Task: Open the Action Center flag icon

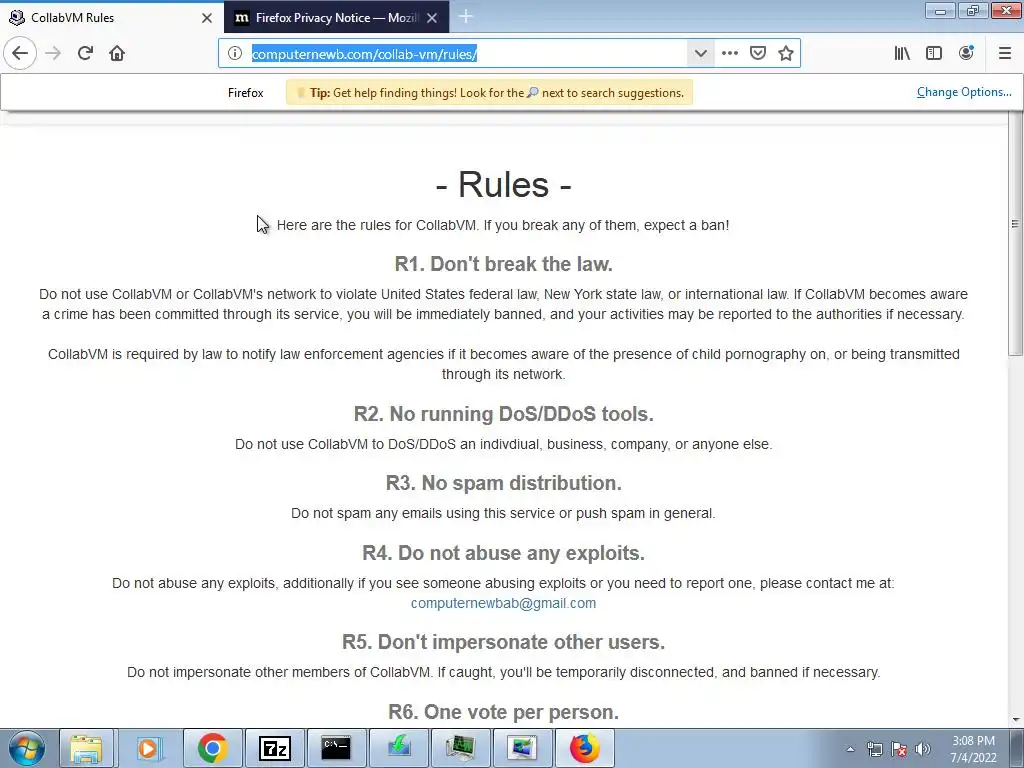Action: click(899, 749)
